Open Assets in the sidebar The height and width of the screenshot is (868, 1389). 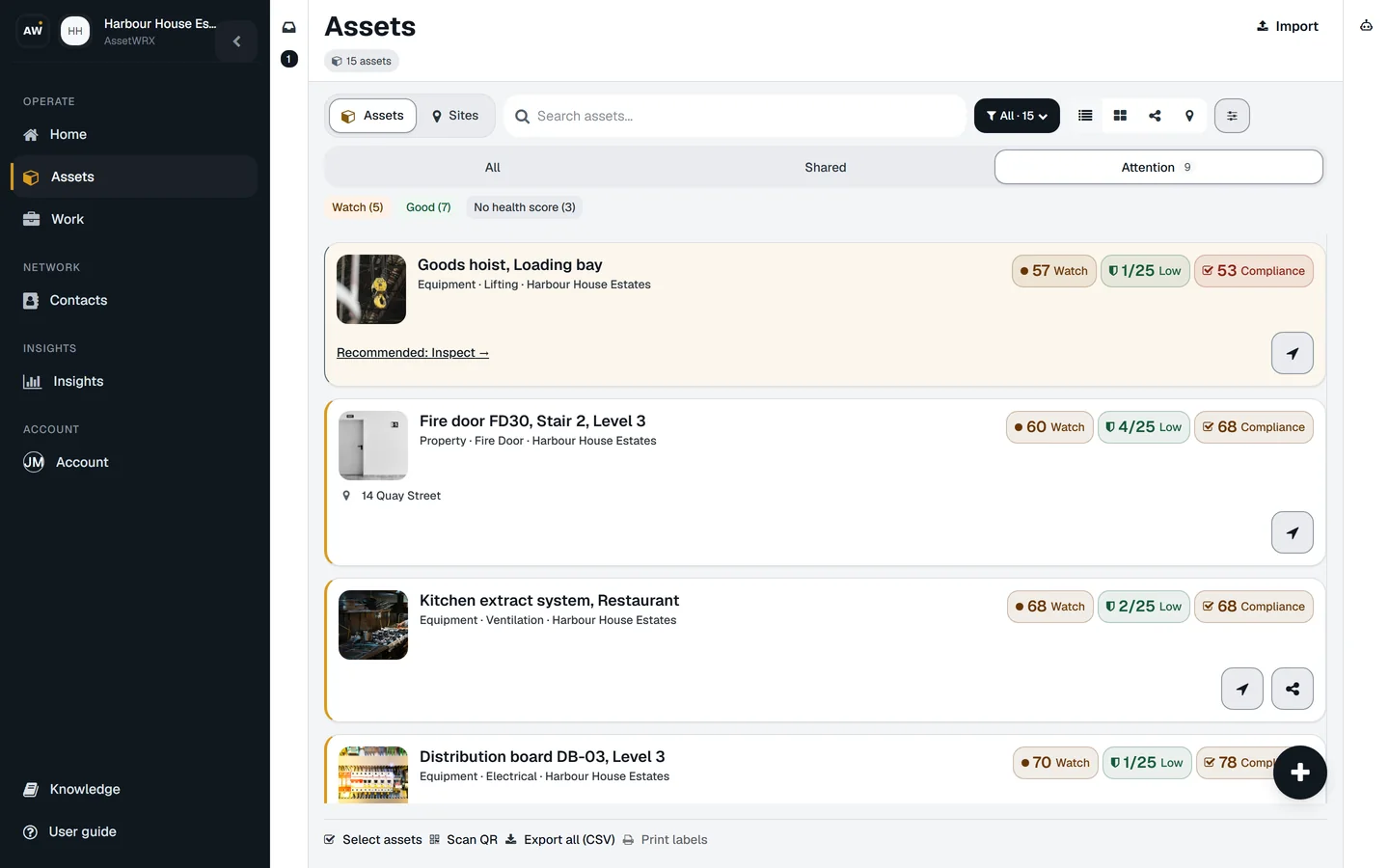click(135, 176)
